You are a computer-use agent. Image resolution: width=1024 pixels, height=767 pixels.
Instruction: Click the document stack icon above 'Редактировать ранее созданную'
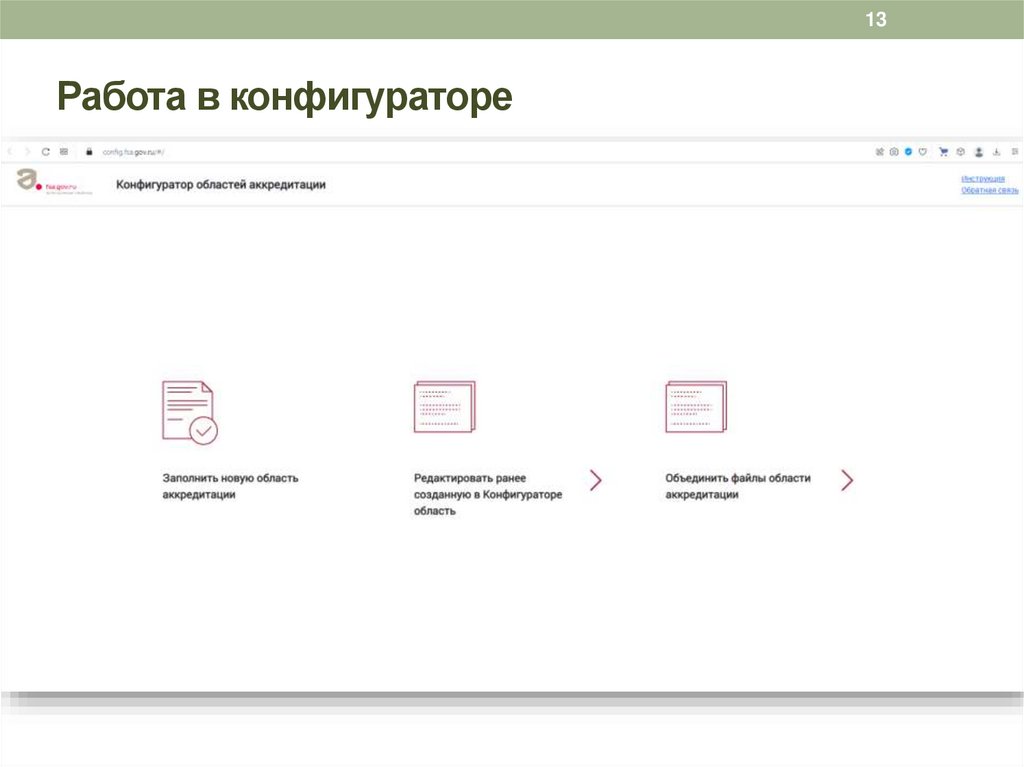(x=444, y=405)
